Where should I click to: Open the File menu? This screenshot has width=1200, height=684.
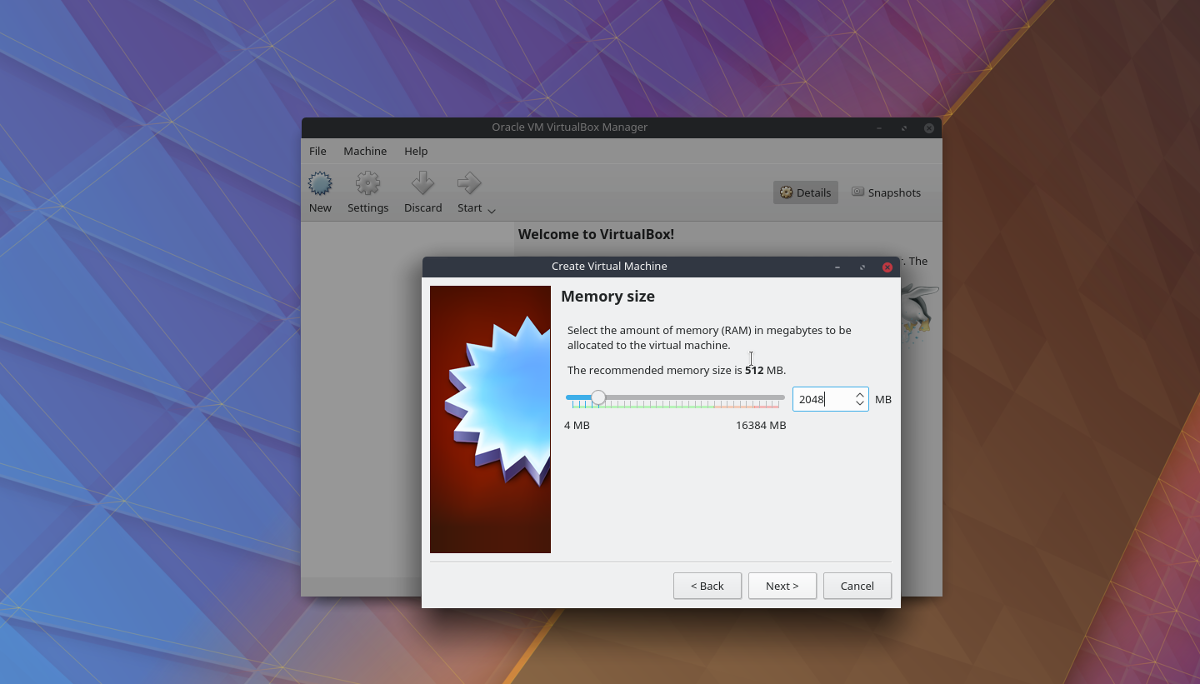(x=318, y=151)
